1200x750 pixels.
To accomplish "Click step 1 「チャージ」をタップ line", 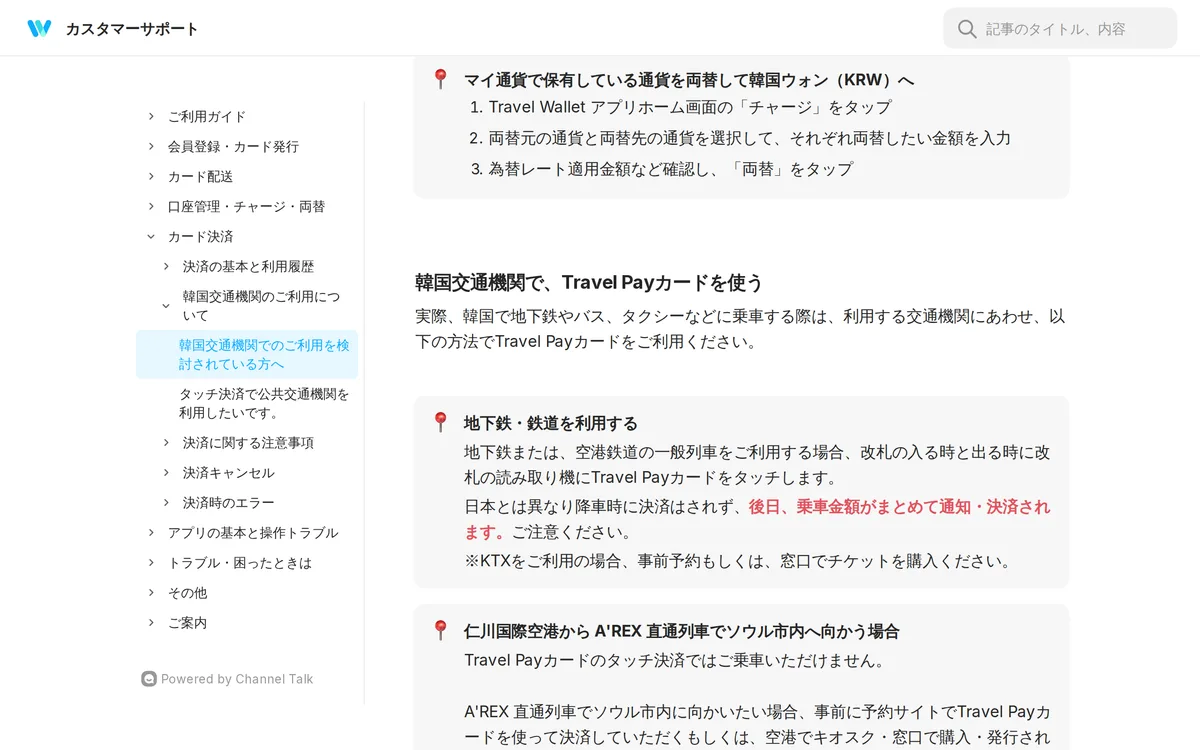I will tap(690, 107).
